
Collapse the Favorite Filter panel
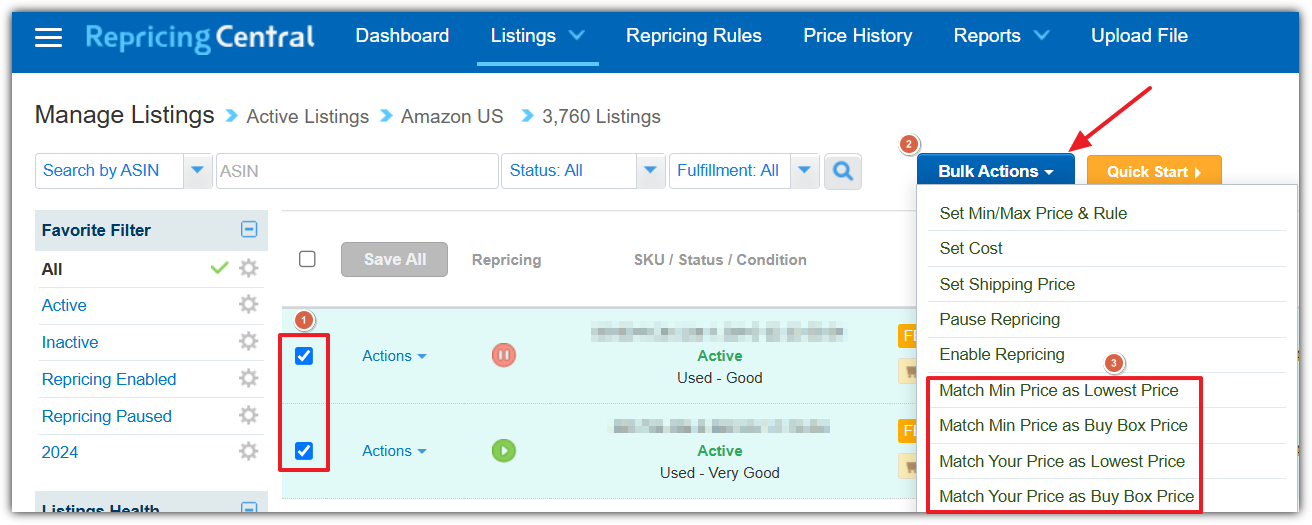[x=249, y=230]
